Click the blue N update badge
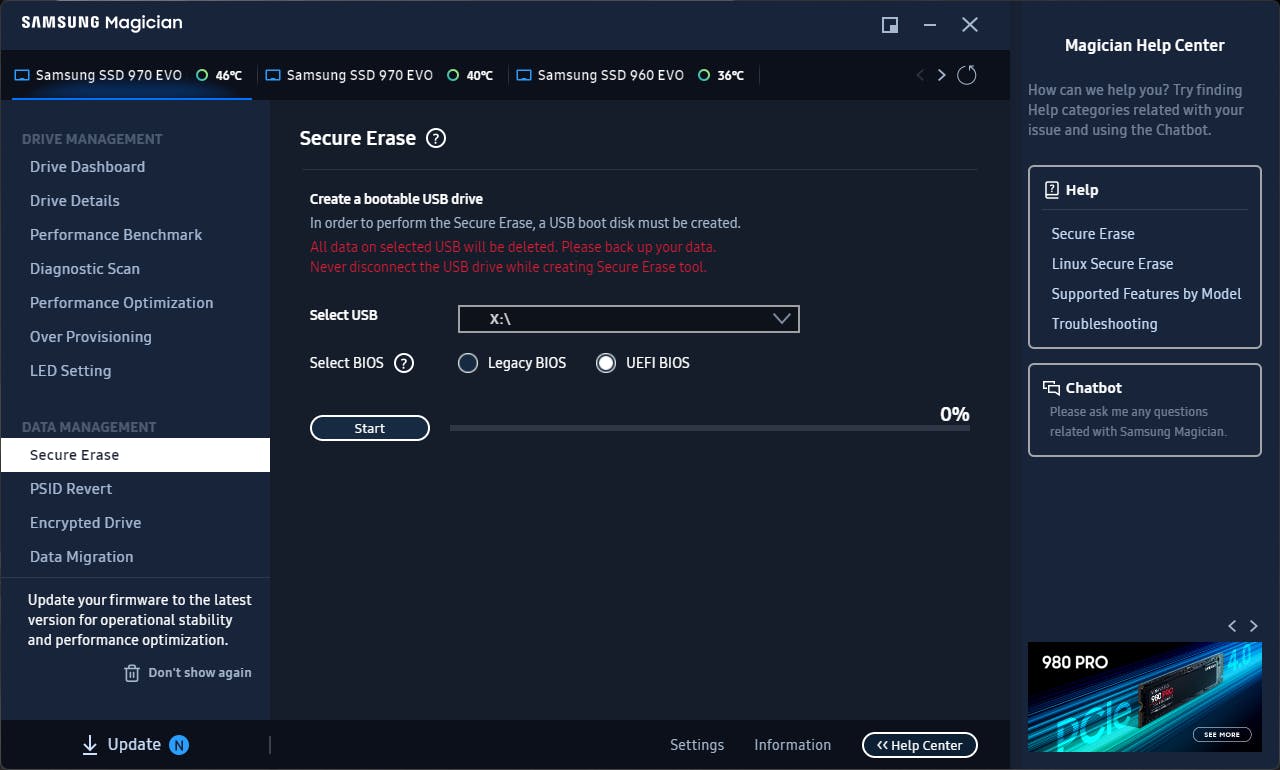The width and height of the screenshot is (1280, 770). click(x=179, y=745)
